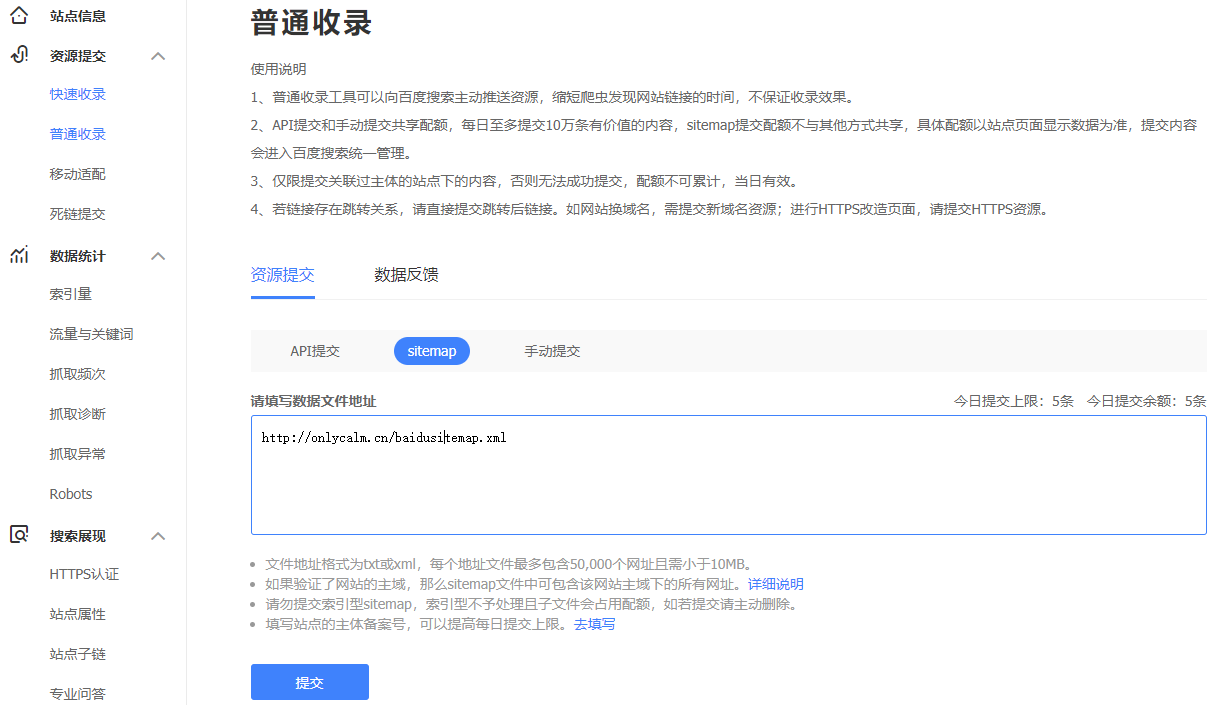The width and height of the screenshot is (1215, 705).
Task: Click the sitemap file address textarea
Action: pos(729,475)
